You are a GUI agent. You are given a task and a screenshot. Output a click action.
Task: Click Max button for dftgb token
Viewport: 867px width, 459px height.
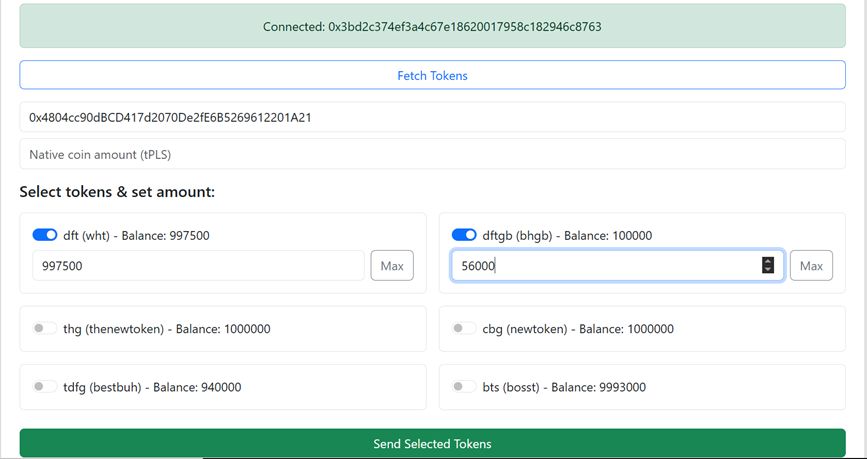tap(811, 265)
